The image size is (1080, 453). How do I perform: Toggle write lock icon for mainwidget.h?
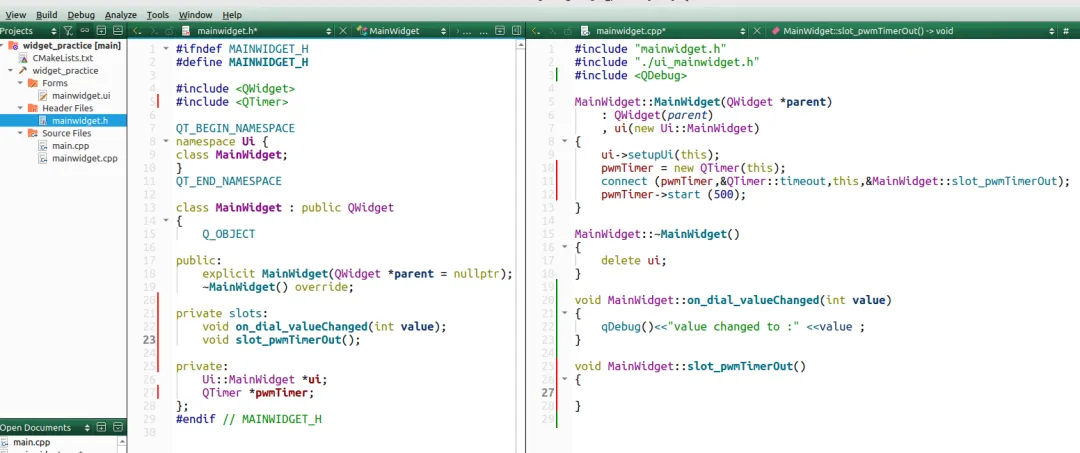coord(169,31)
